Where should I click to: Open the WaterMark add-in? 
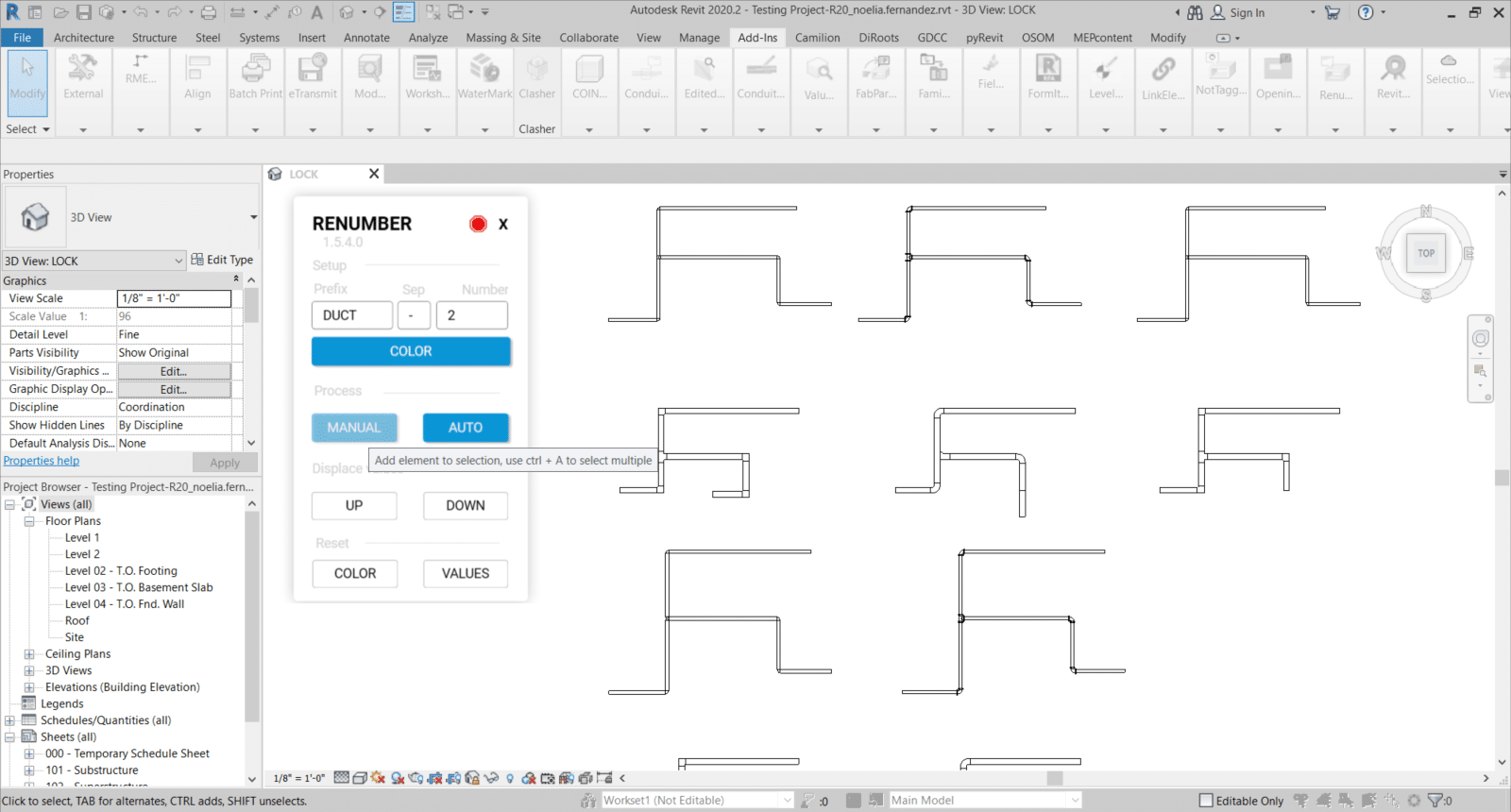click(484, 77)
